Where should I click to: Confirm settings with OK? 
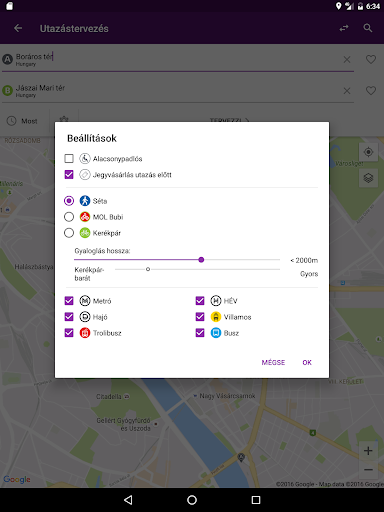coord(307,362)
